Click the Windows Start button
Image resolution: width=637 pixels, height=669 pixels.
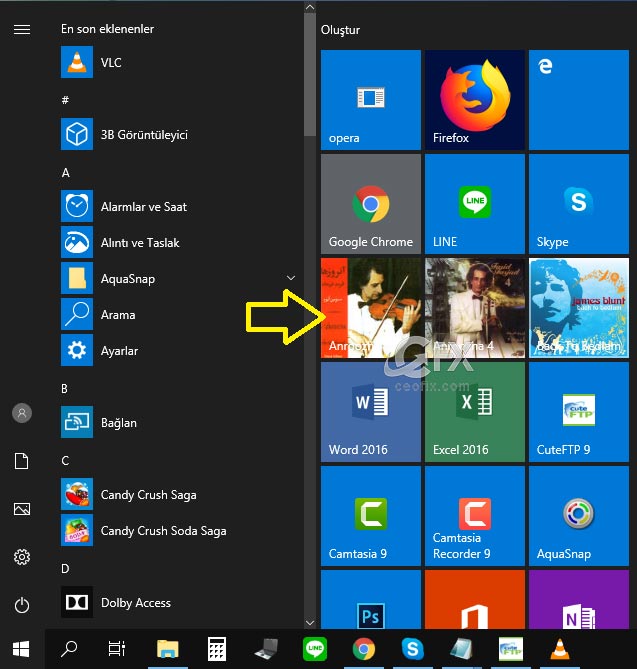pos(21,649)
